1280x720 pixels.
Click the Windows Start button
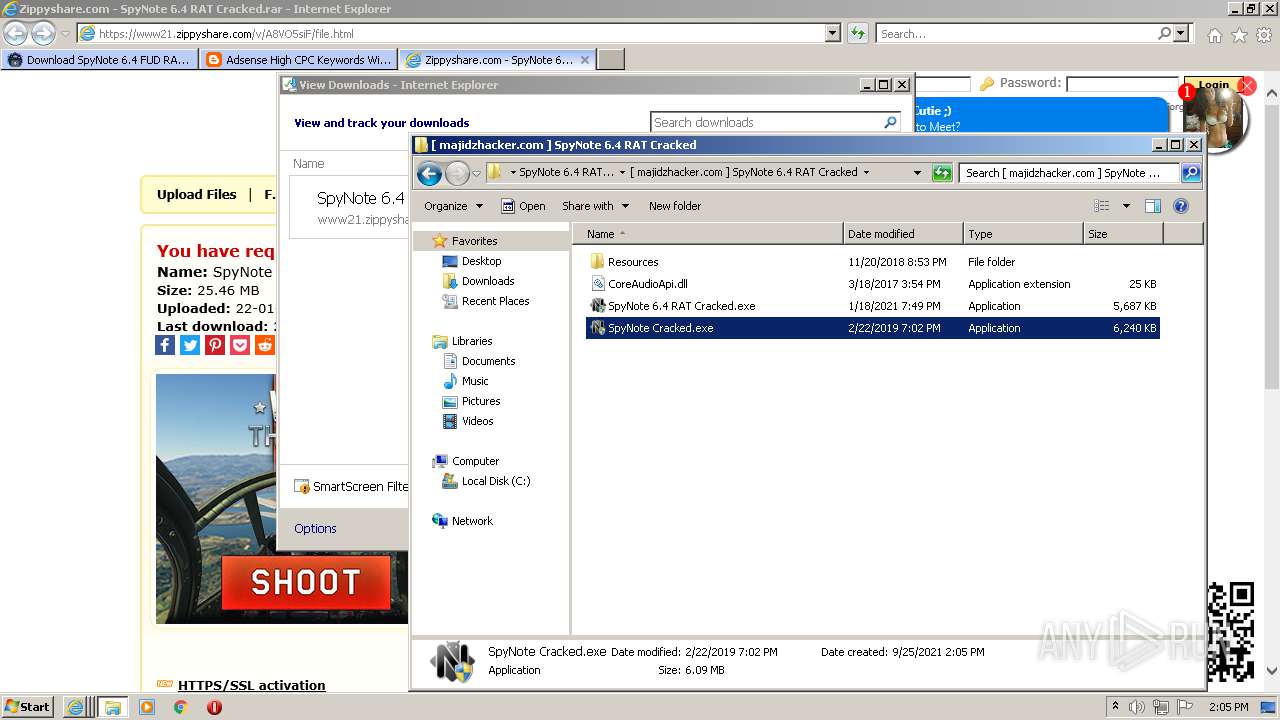[27, 707]
